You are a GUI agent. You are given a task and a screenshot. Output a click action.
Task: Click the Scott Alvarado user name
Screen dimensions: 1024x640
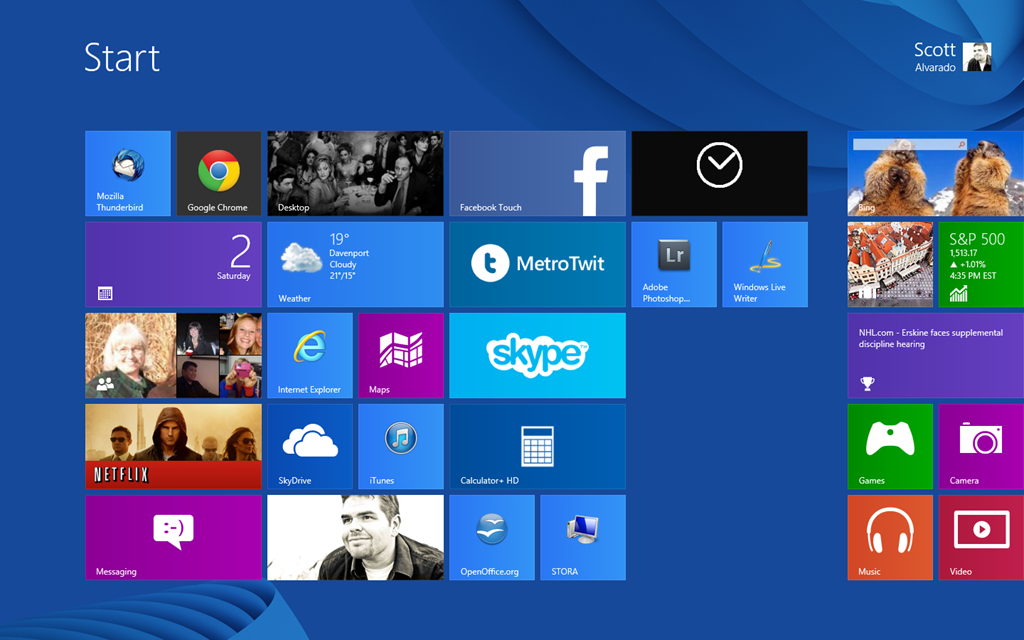(935, 57)
